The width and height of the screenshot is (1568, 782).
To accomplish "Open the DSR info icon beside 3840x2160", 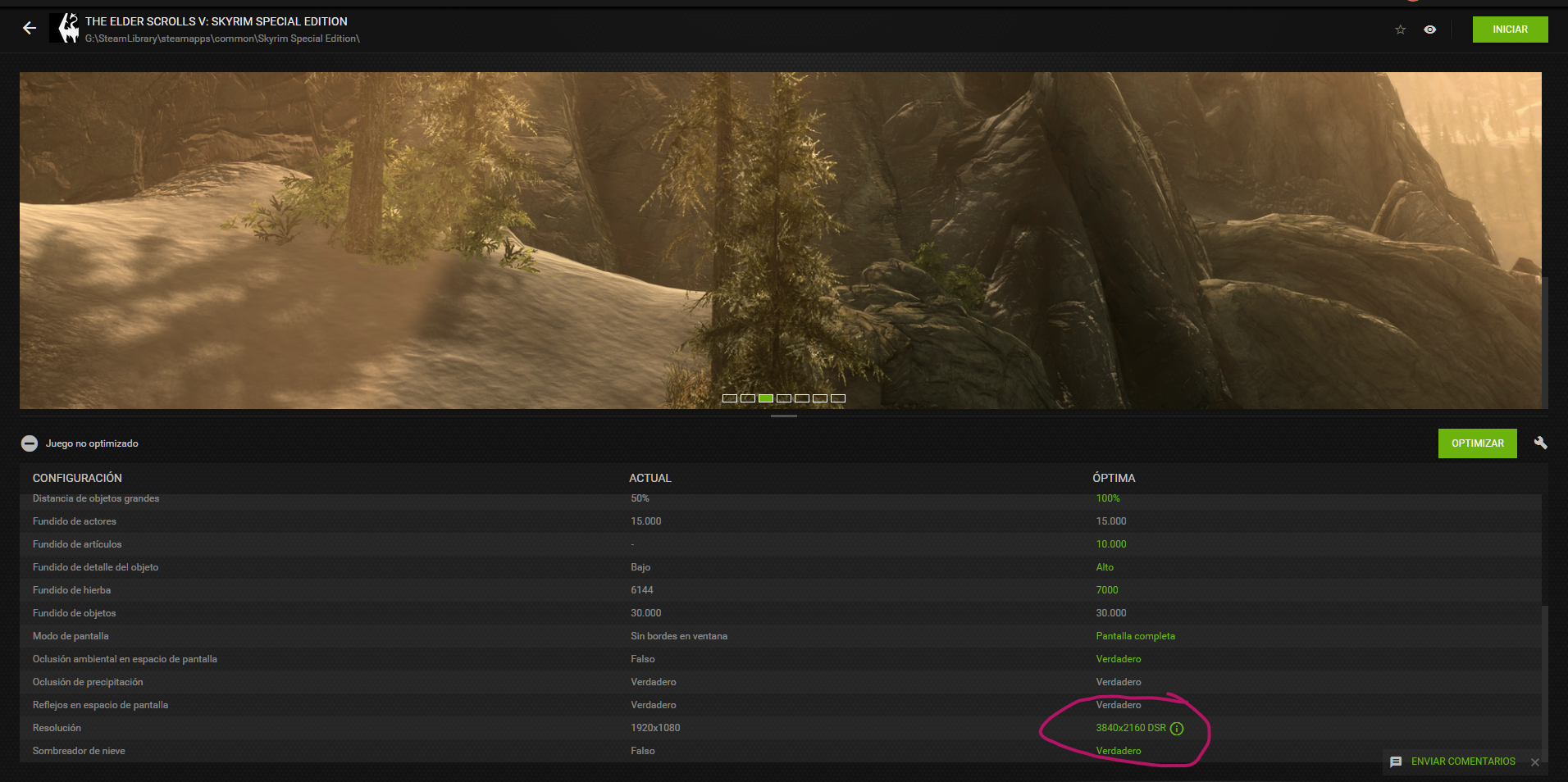I will pos(1177,728).
